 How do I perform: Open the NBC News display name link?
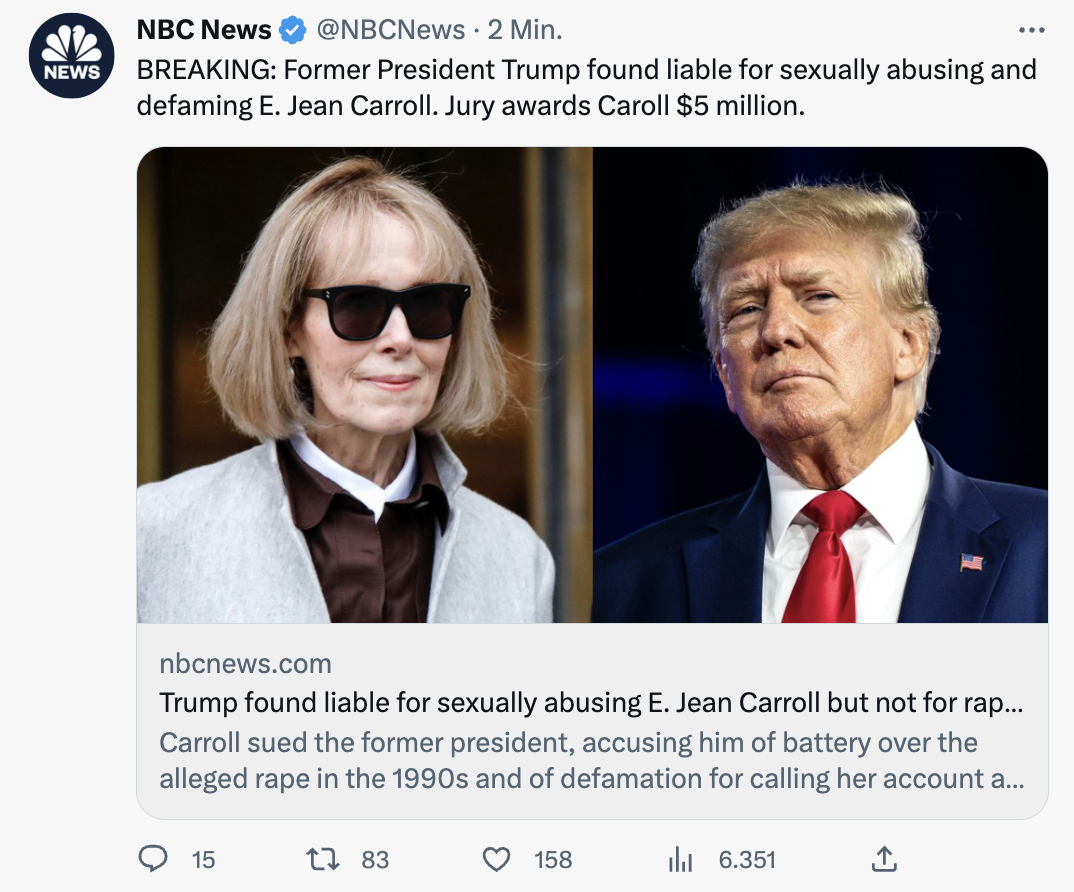point(204,31)
